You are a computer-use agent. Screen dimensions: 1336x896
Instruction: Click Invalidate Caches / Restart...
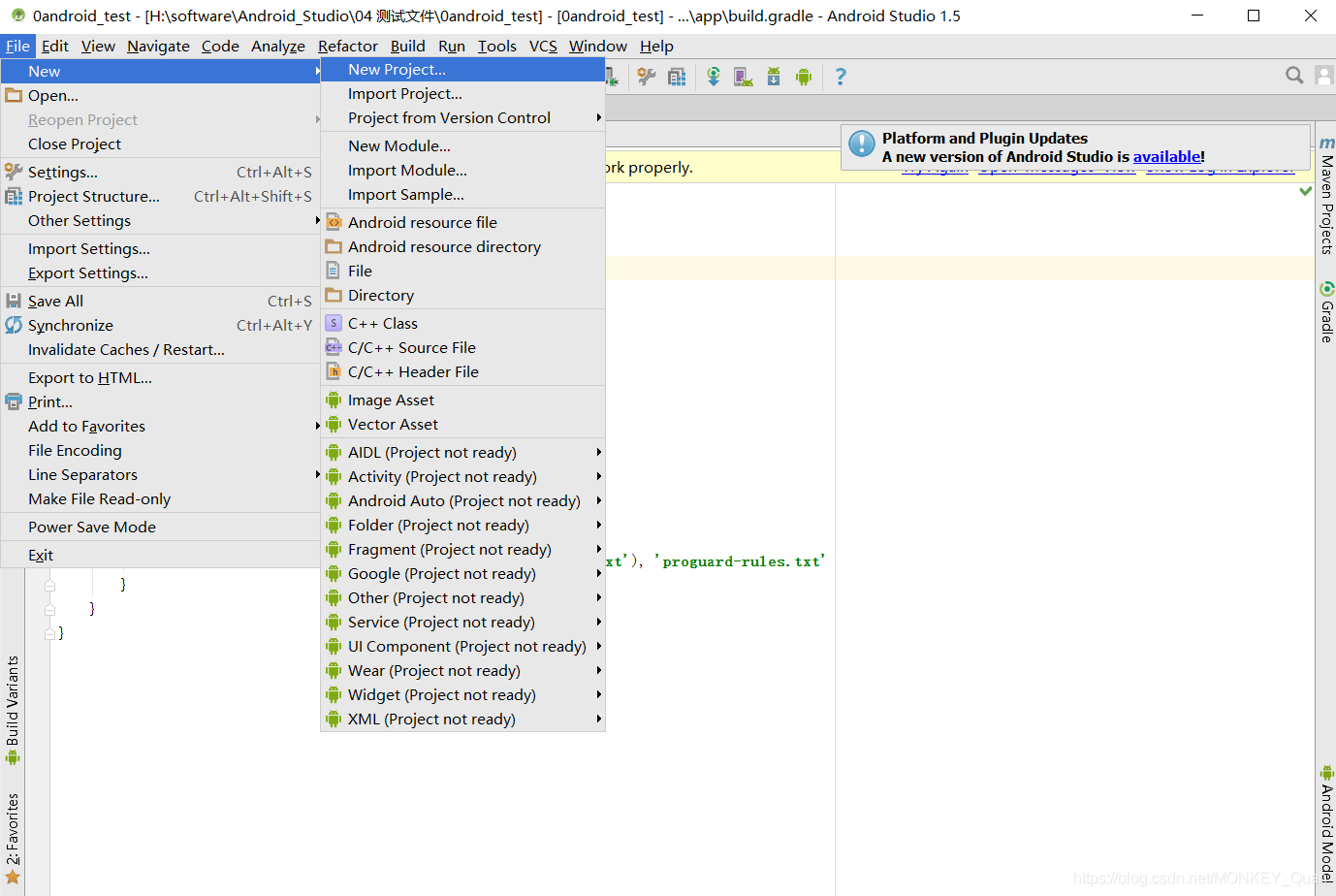[x=160, y=349]
